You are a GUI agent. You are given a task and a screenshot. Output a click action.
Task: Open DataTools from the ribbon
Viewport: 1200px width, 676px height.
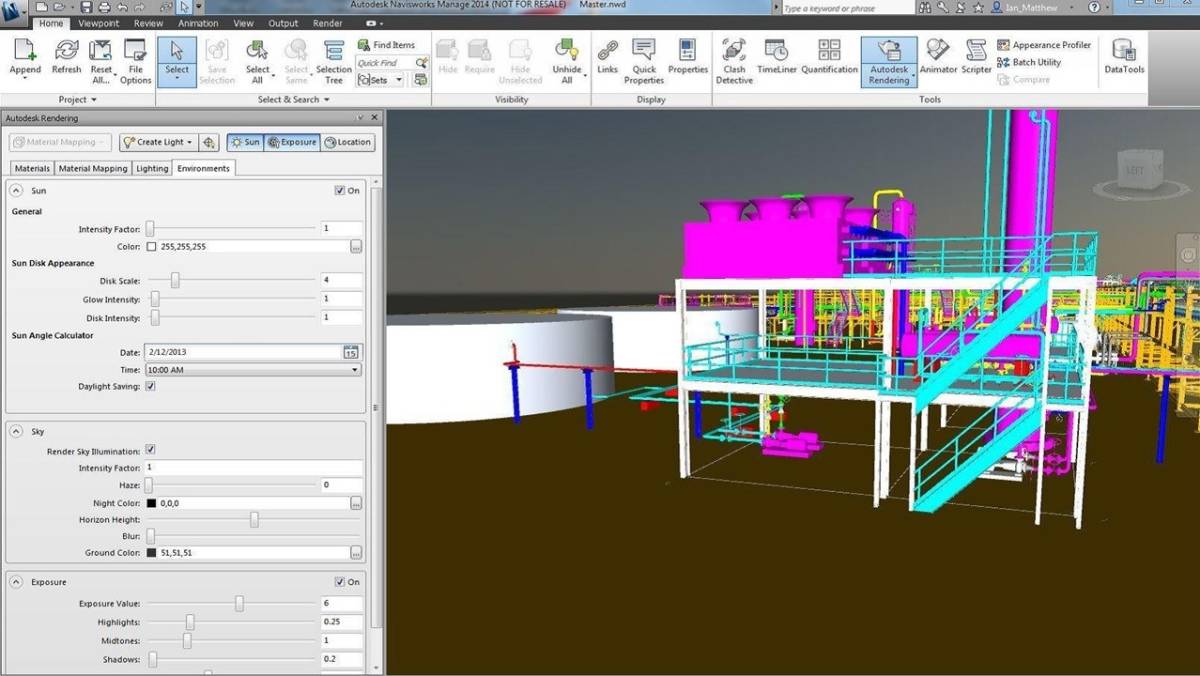tap(1124, 57)
